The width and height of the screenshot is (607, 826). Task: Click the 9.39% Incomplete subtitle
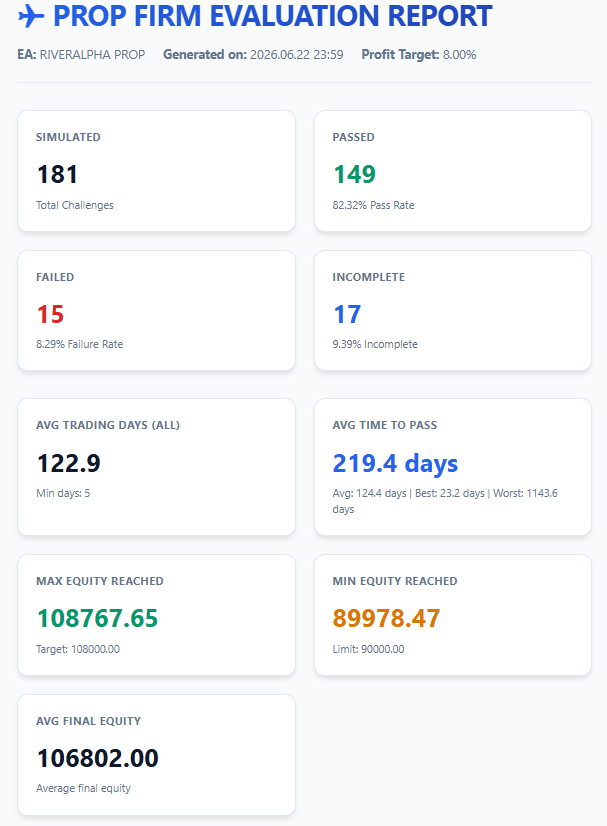375,345
